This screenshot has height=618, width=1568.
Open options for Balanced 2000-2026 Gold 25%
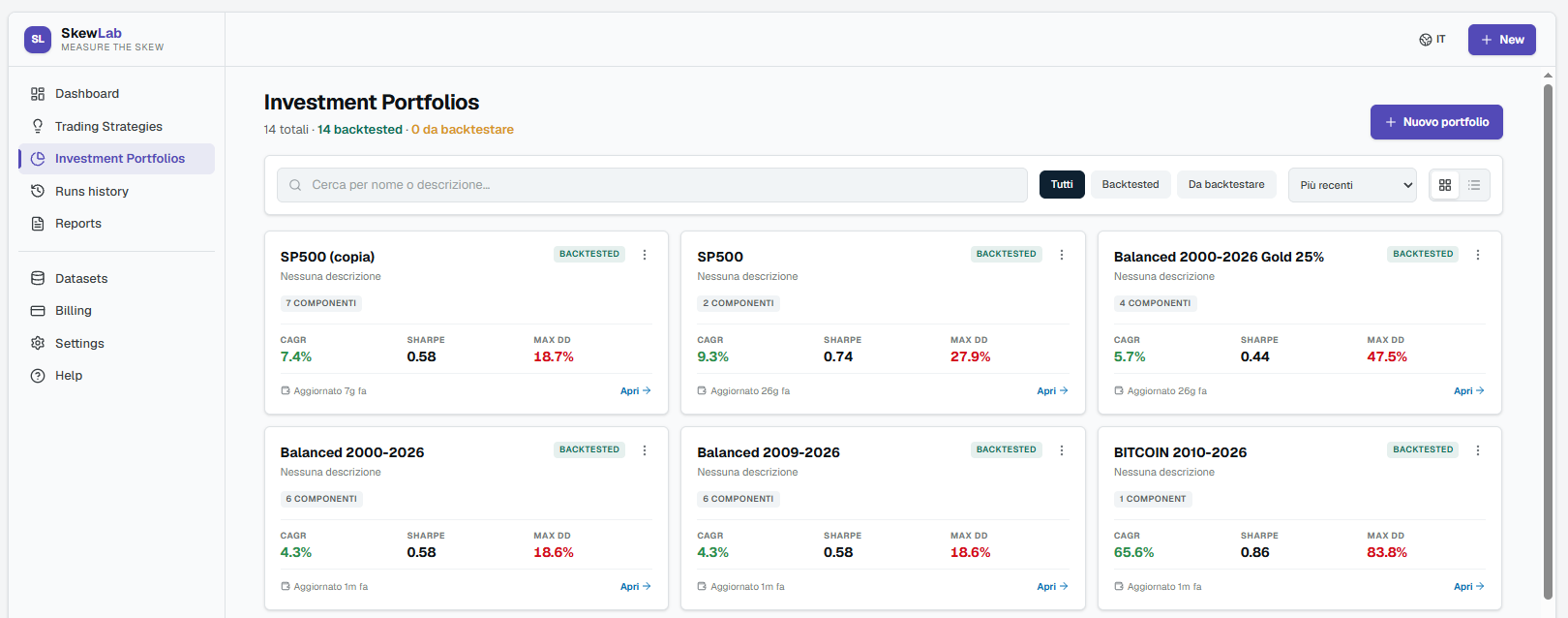(1478, 255)
